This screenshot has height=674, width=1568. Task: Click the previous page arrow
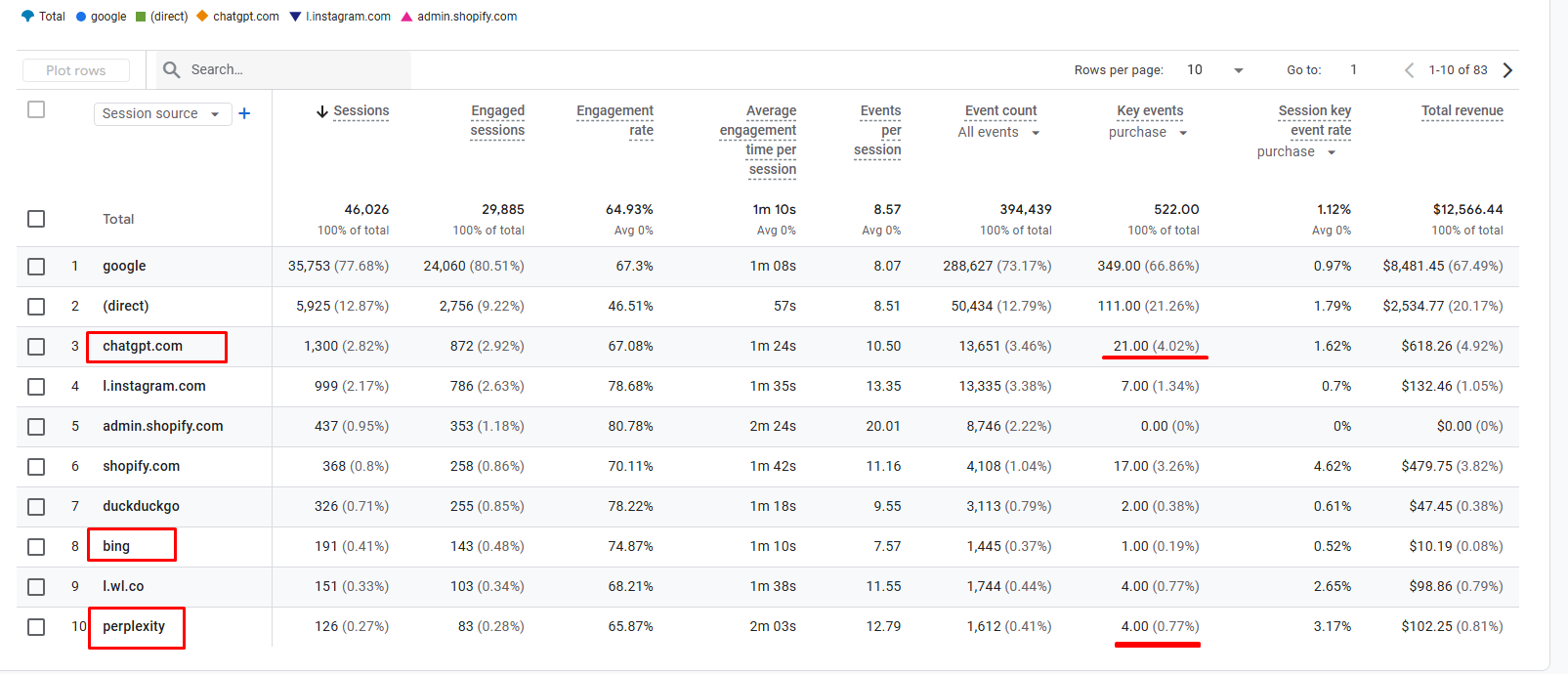pyautogui.click(x=1409, y=69)
